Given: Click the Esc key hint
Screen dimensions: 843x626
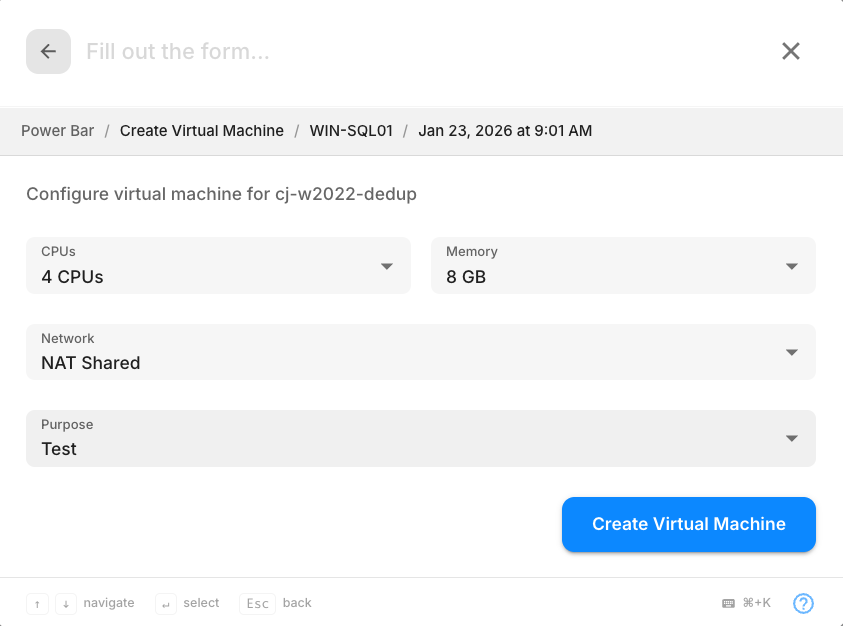Looking at the screenshot, I should coord(257,603).
